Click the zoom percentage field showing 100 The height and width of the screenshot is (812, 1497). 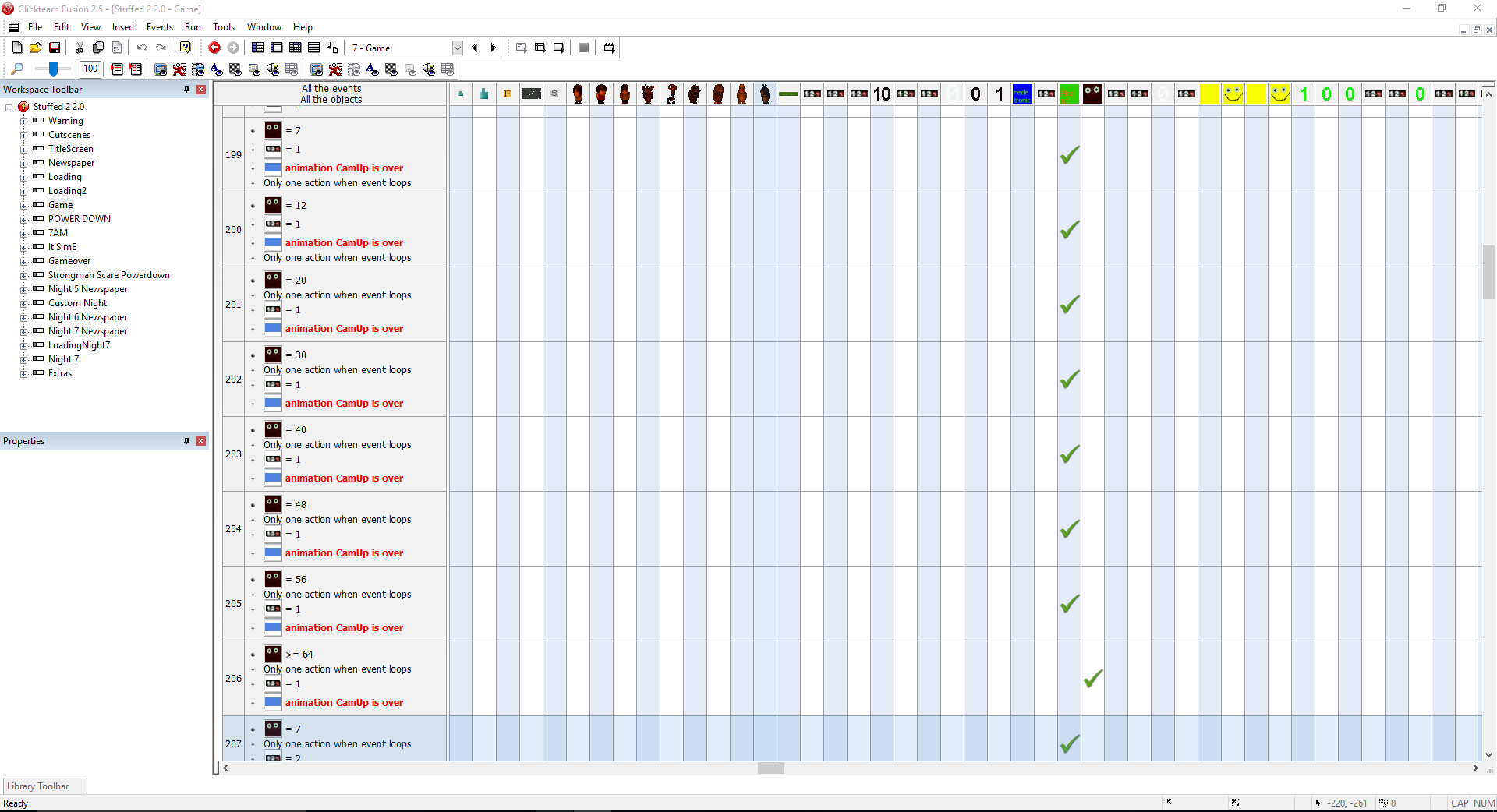90,69
